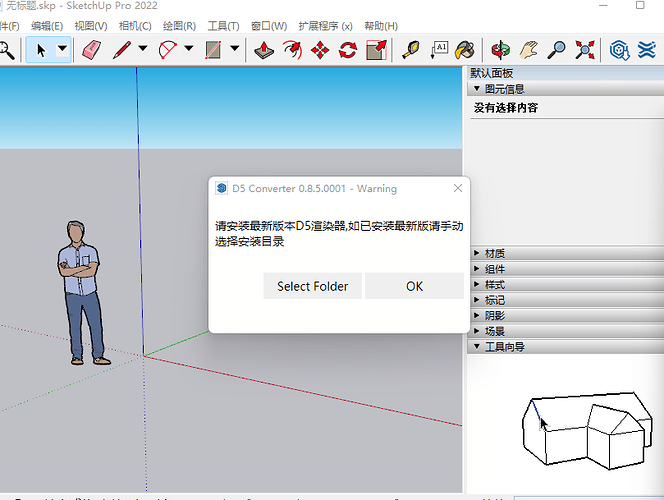Open the Line tool dropdown arrow
Screen dimensions: 664x500
(143, 48)
